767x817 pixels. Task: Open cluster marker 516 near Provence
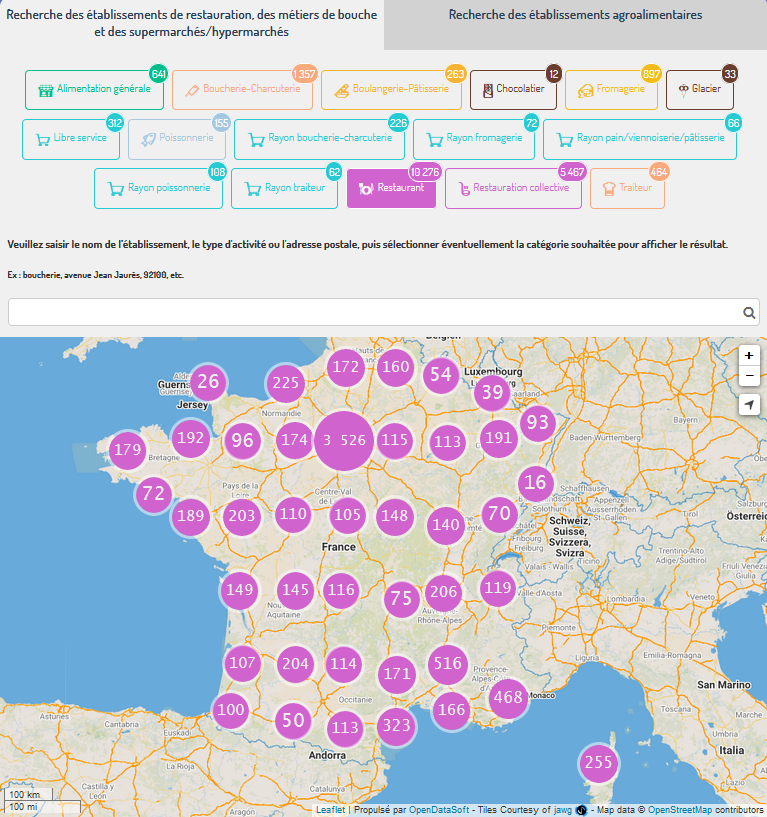448,663
